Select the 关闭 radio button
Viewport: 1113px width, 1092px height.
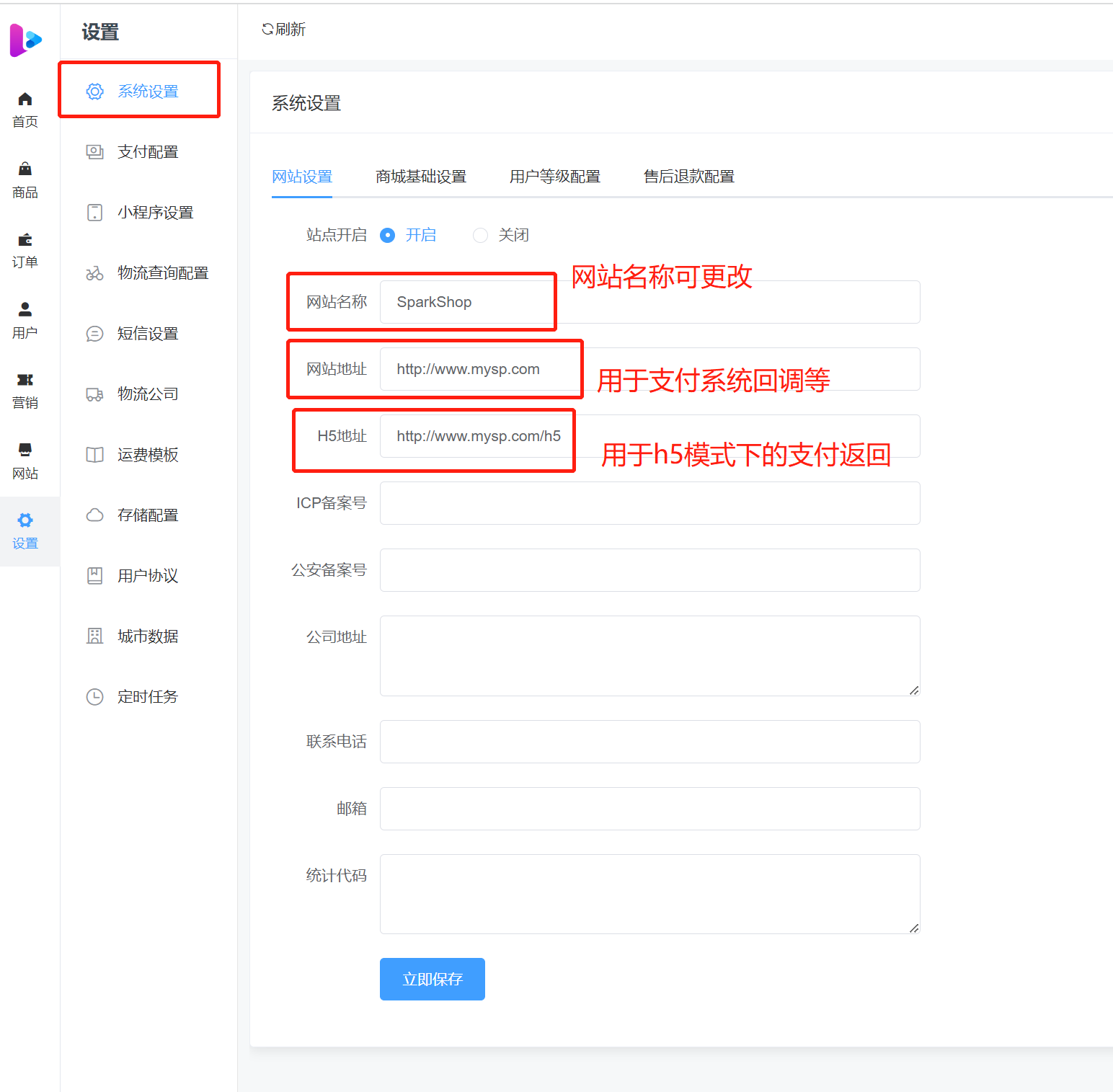(x=480, y=235)
